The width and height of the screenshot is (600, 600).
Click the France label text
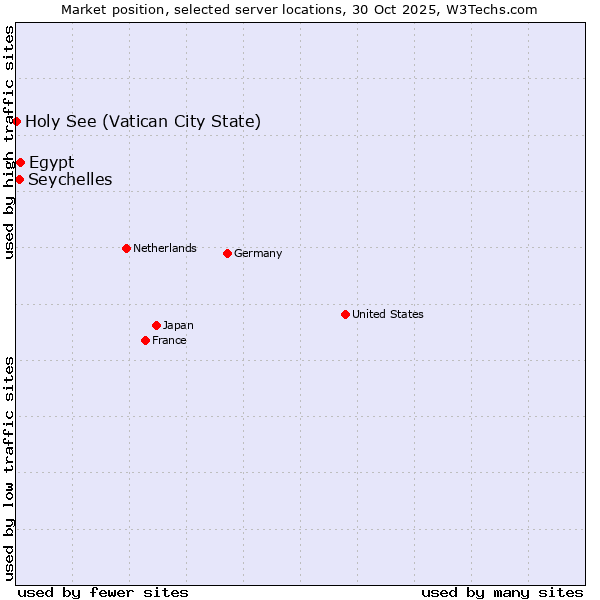tap(169, 341)
